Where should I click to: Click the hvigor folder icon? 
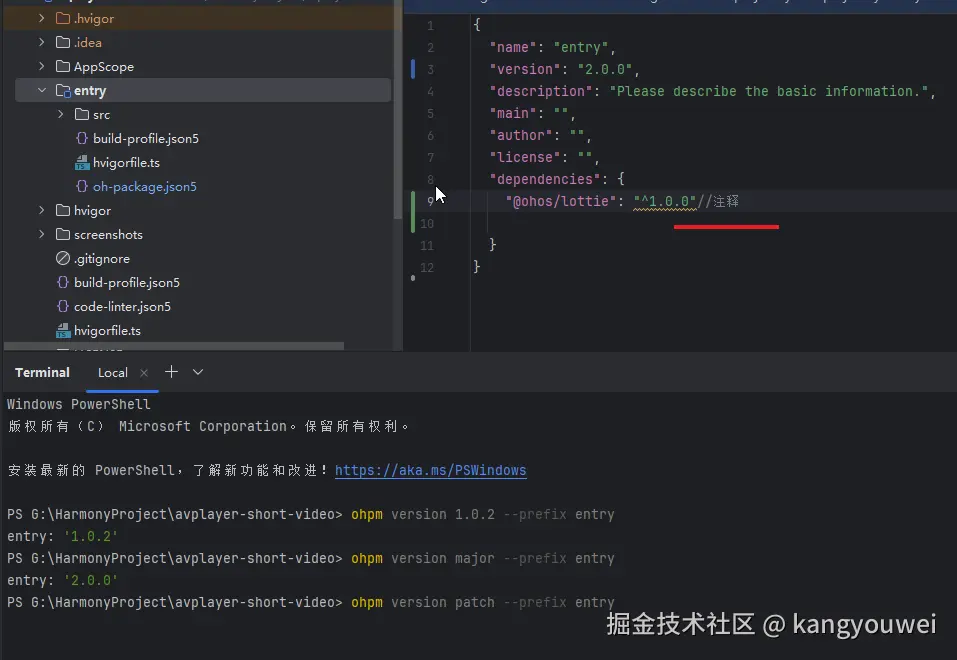[x=63, y=210]
